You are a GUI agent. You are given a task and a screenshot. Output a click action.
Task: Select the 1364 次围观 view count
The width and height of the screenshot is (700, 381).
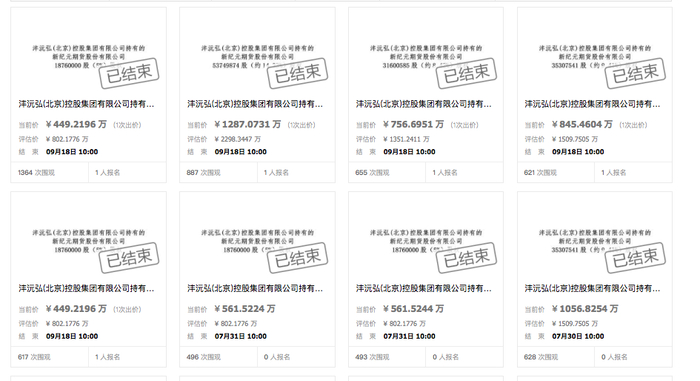(36, 172)
